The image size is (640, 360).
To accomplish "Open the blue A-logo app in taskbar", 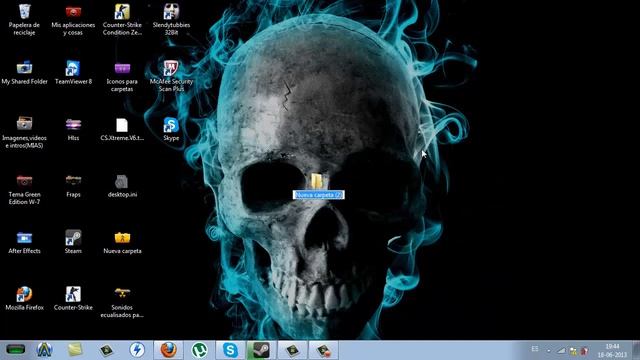I will pos(44,350).
